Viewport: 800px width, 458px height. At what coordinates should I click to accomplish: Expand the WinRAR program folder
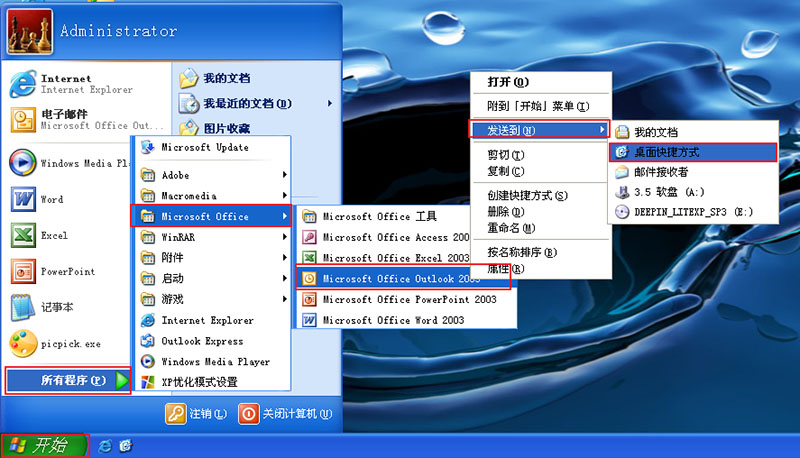(x=213, y=237)
